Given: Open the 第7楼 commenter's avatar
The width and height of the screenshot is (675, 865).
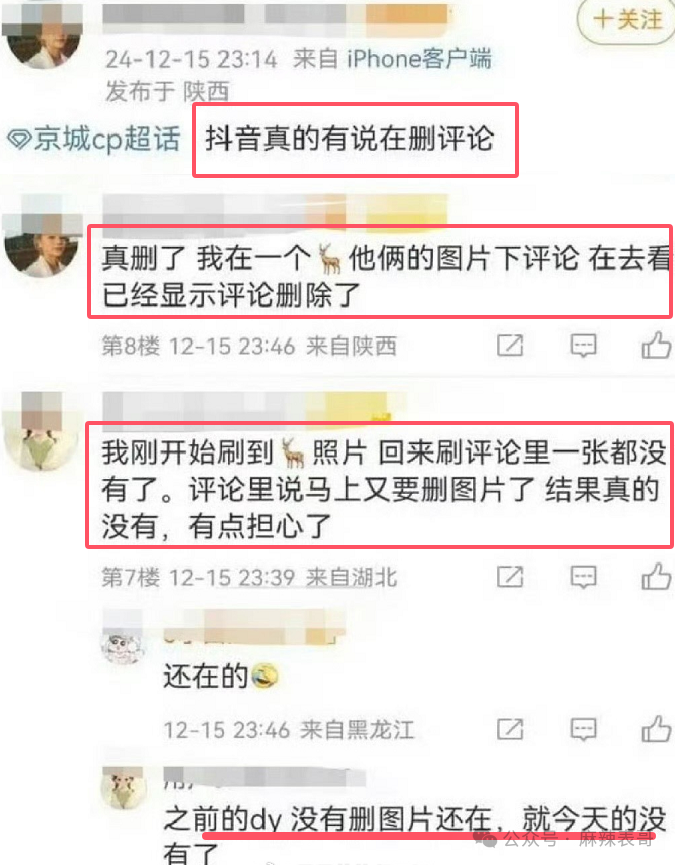Looking at the screenshot, I should click(42, 430).
